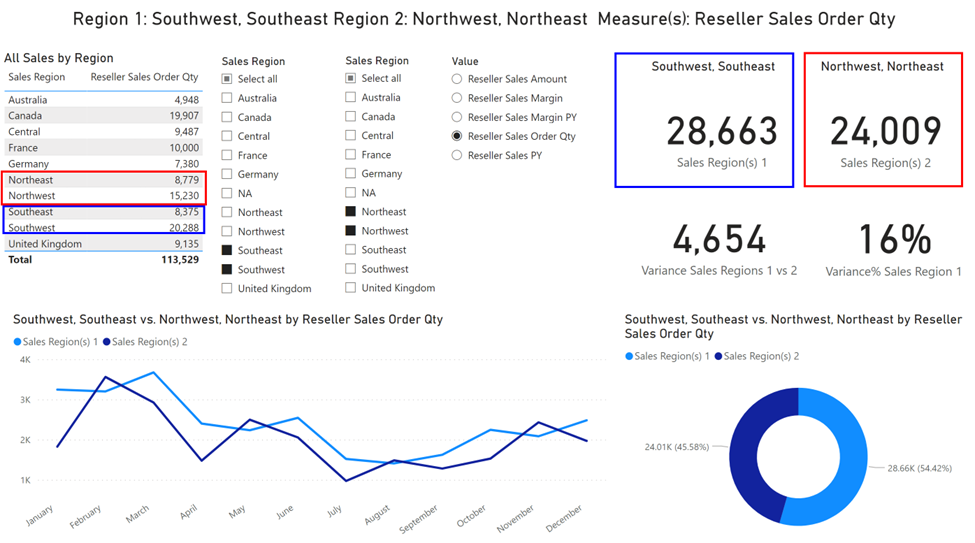
Task: Toggle Select all in the first Sales Region slicer
Action: (227, 79)
